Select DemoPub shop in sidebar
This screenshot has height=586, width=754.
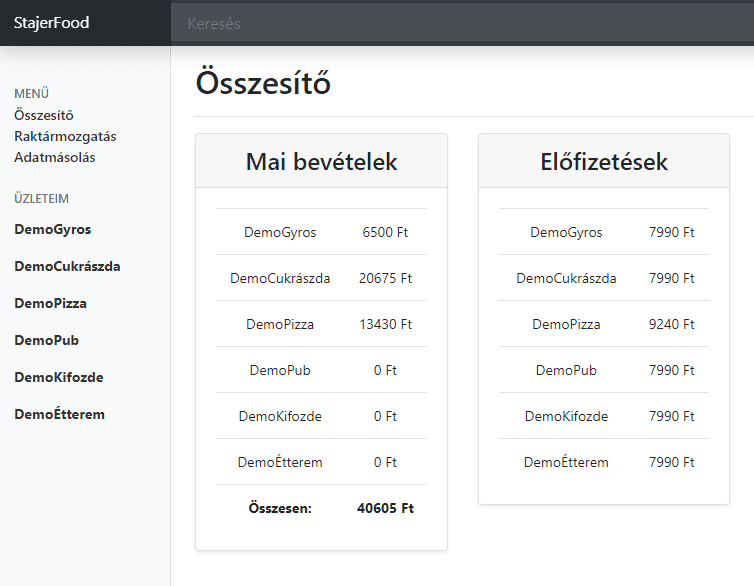47,340
